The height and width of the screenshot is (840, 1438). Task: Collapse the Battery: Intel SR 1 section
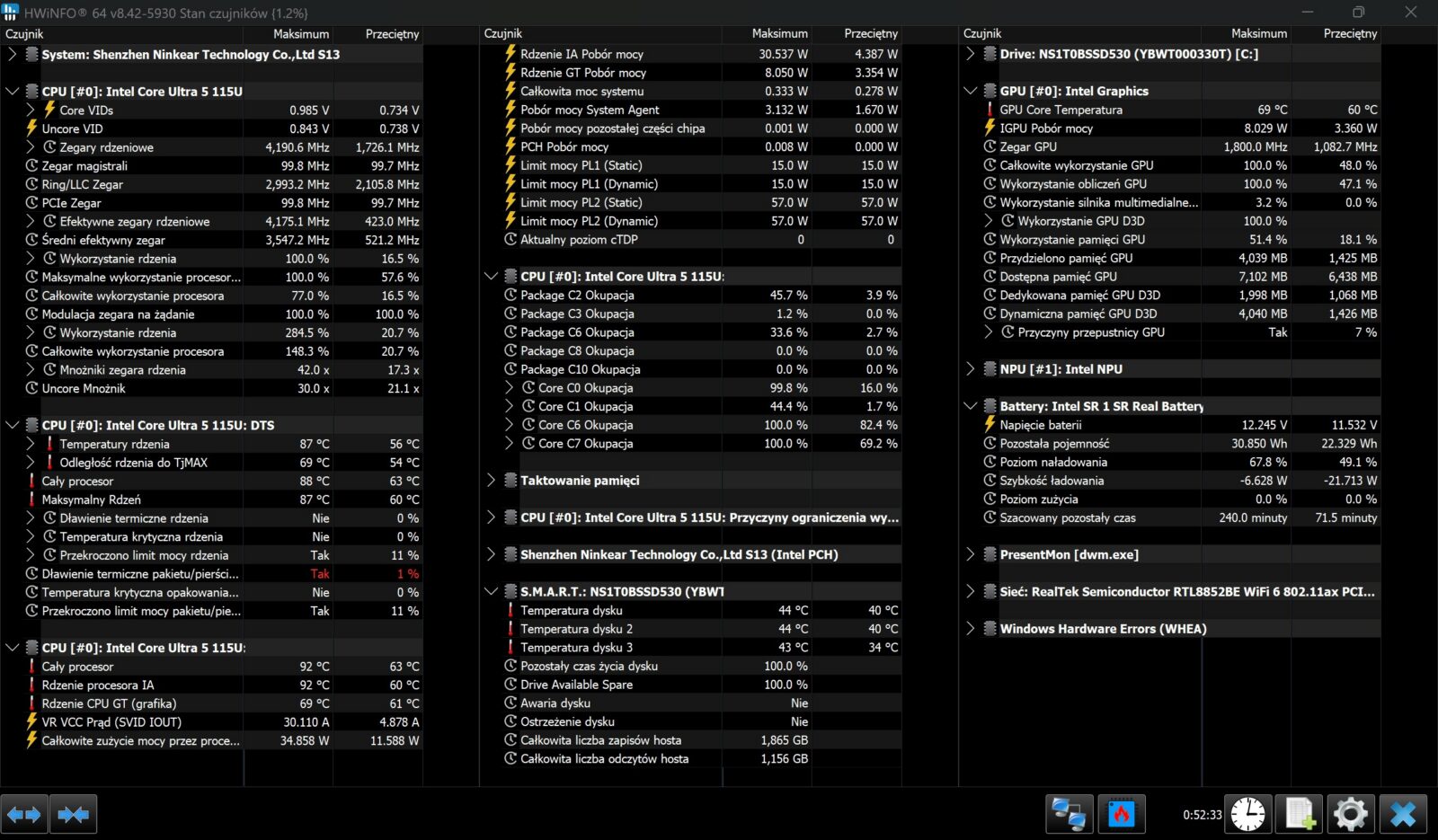click(970, 406)
